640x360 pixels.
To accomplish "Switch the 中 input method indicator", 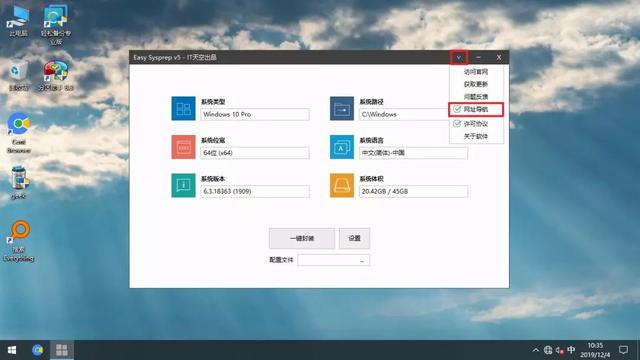I will click(571, 350).
